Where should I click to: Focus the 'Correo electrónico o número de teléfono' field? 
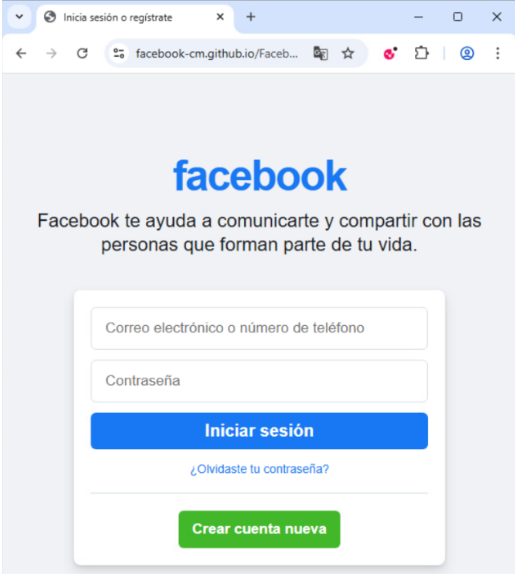[x=259, y=328]
